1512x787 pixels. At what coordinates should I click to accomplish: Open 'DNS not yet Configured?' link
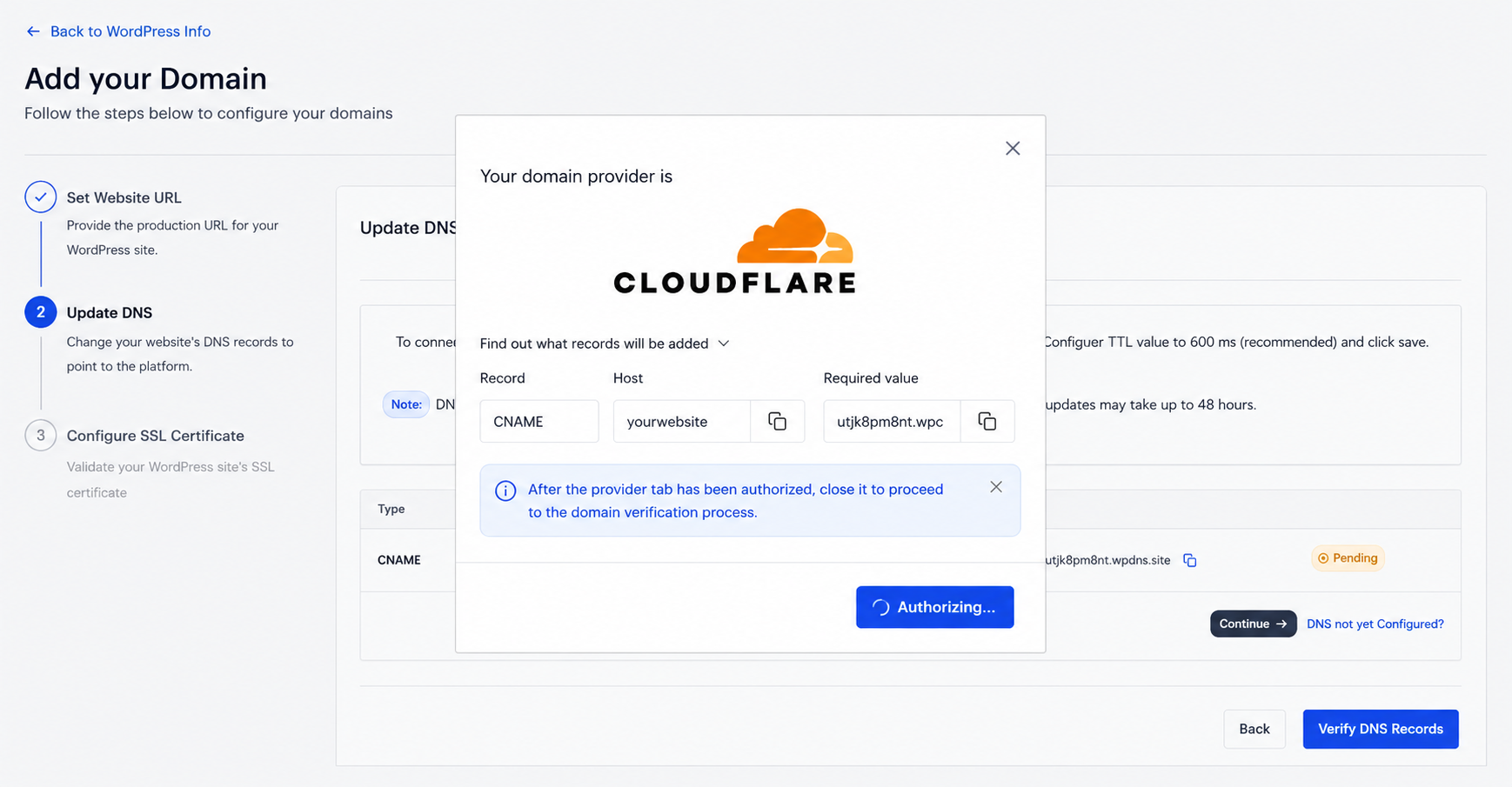(x=1375, y=624)
